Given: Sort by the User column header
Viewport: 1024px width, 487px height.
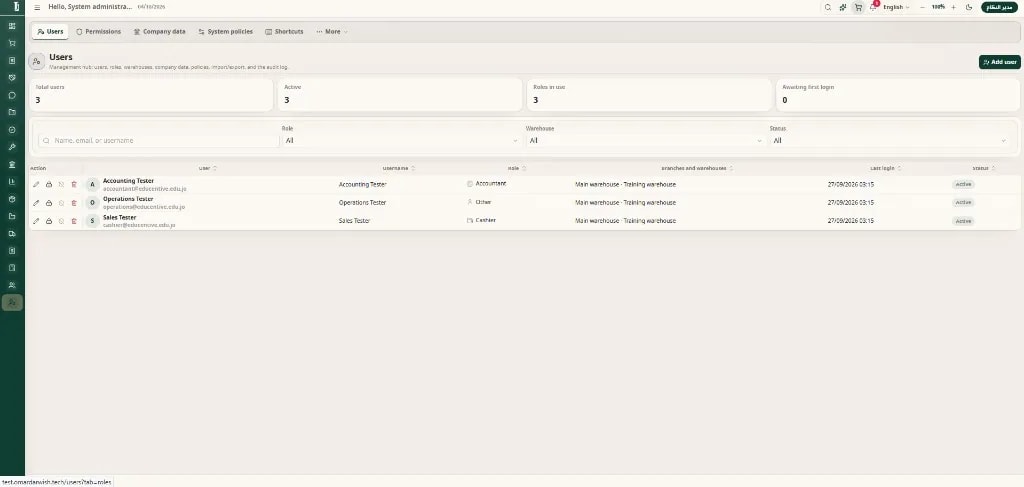Looking at the screenshot, I should pyautogui.click(x=208, y=168).
